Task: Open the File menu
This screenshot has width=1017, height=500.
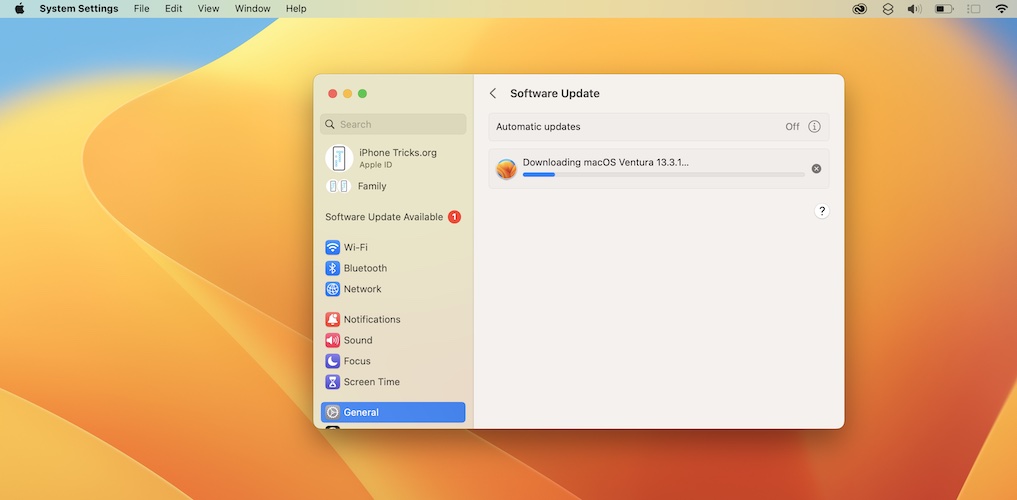Action: [x=141, y=8]
